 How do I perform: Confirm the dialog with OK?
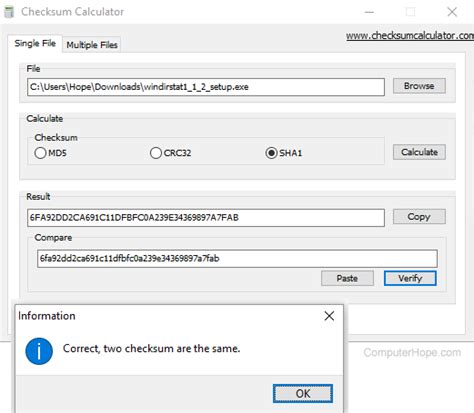[x=303, y=394]
